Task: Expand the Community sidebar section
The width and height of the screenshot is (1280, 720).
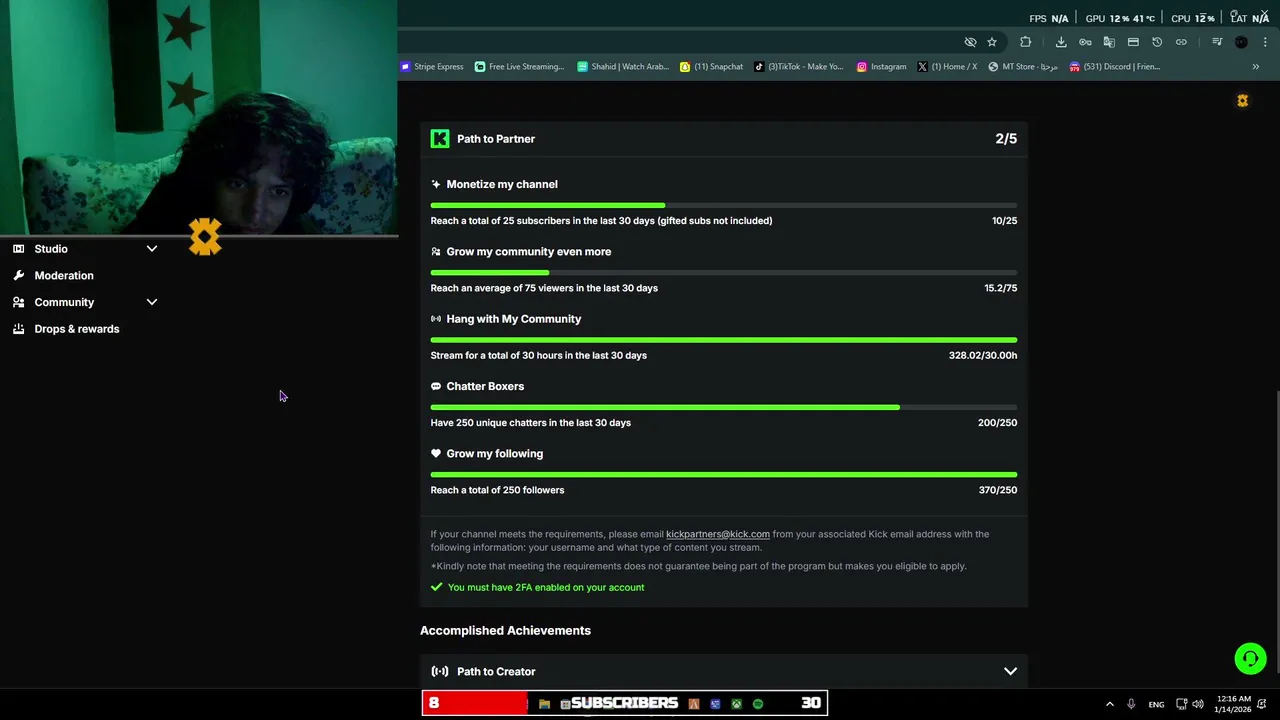Action: 152,302
